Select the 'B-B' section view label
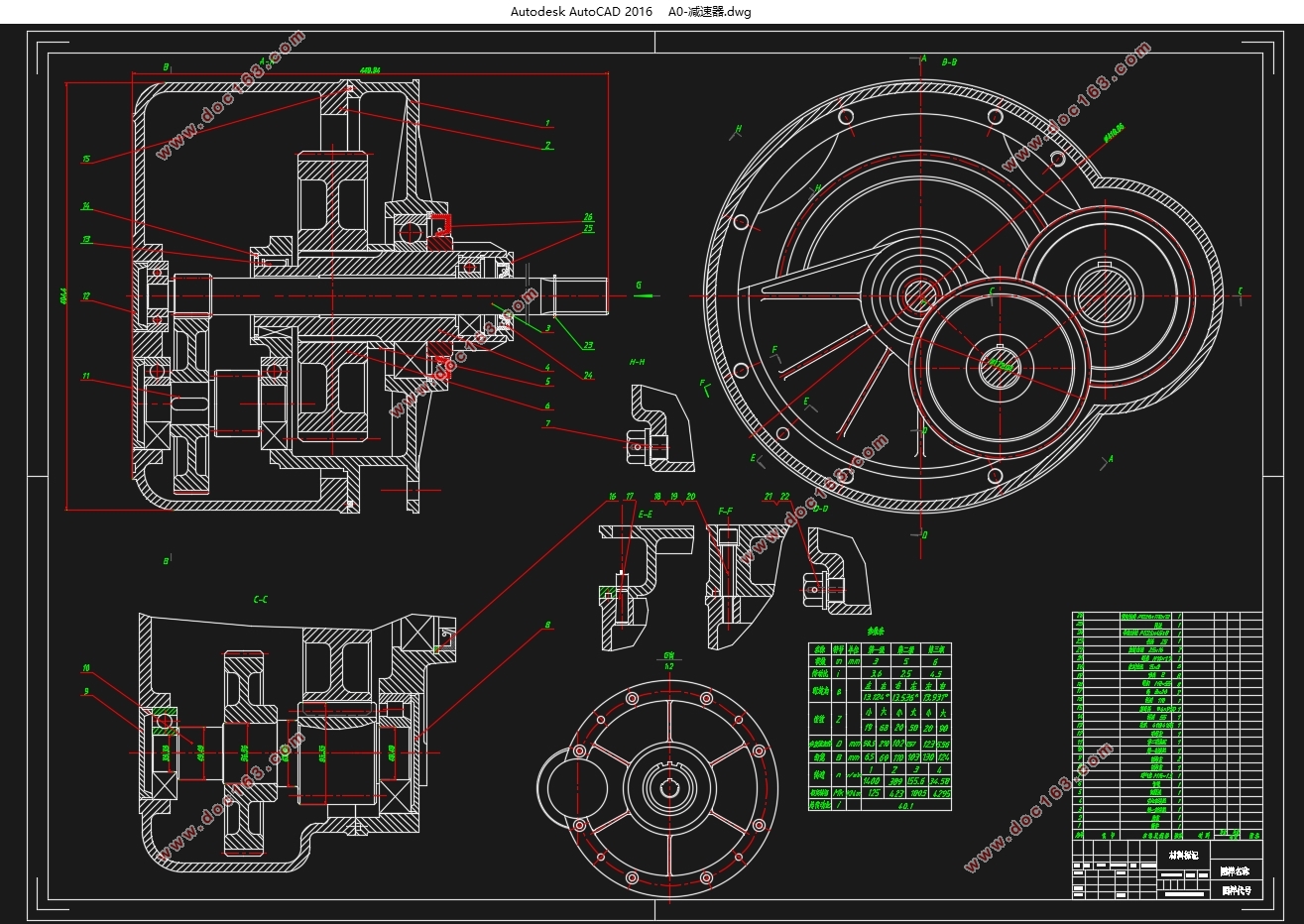This screenshot has width=1304, height=924. pos(948,61)
